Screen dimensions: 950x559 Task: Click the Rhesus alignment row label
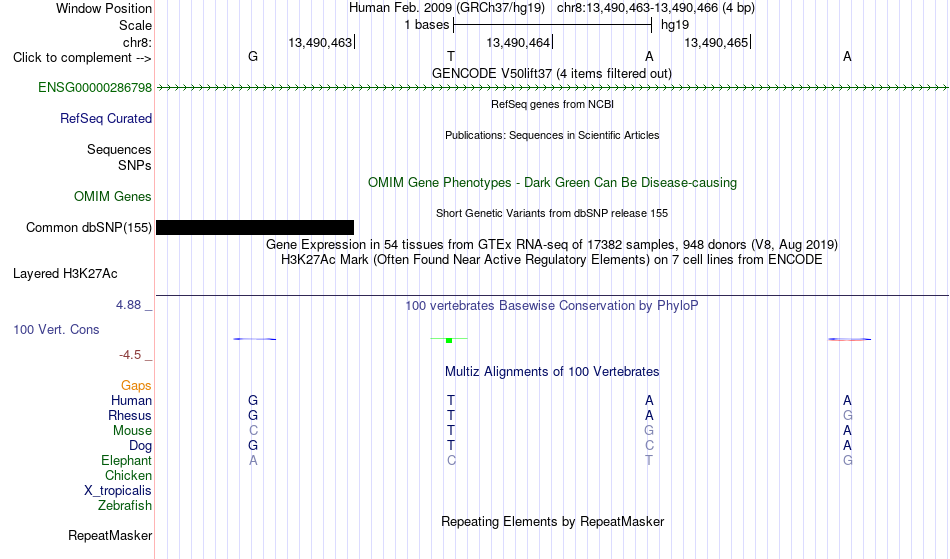coord(130,416)
